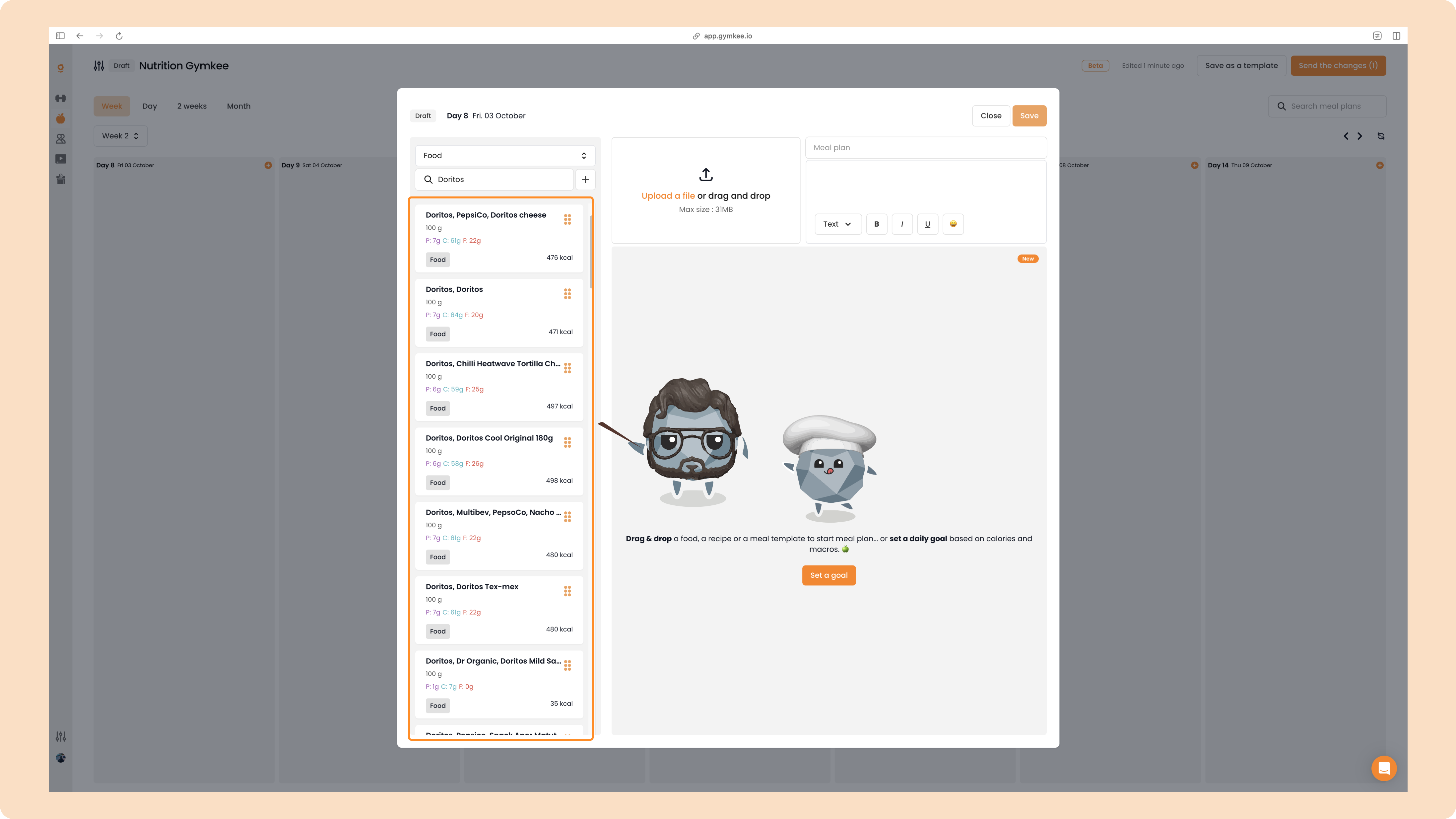Select the Doritos, Doritos Tex-mex title

tap(472, 586)
